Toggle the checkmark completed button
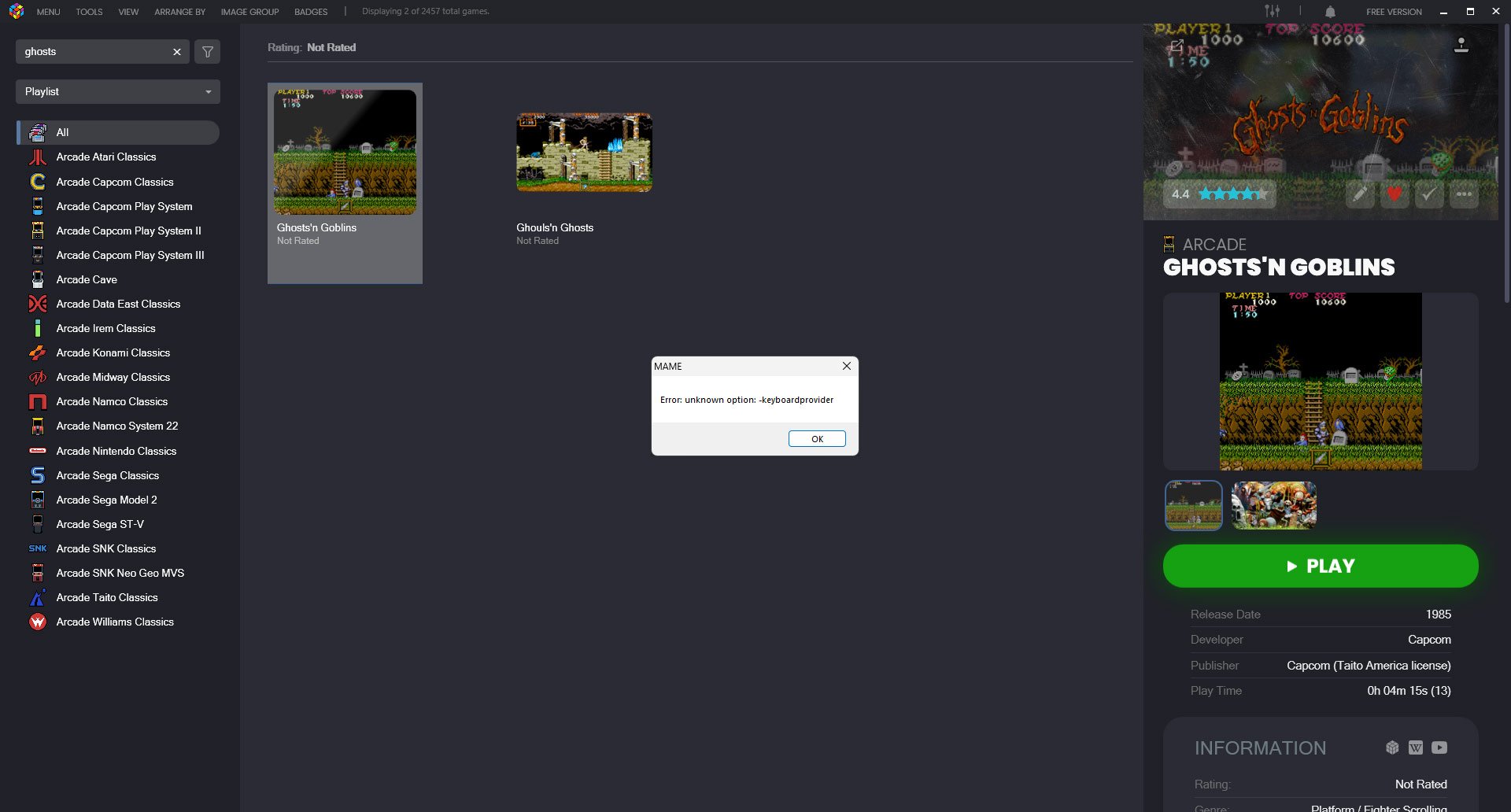Image resolution: width=1511 pixels, height=812 pixels. pyautogui.click(x=1428, y=194)
